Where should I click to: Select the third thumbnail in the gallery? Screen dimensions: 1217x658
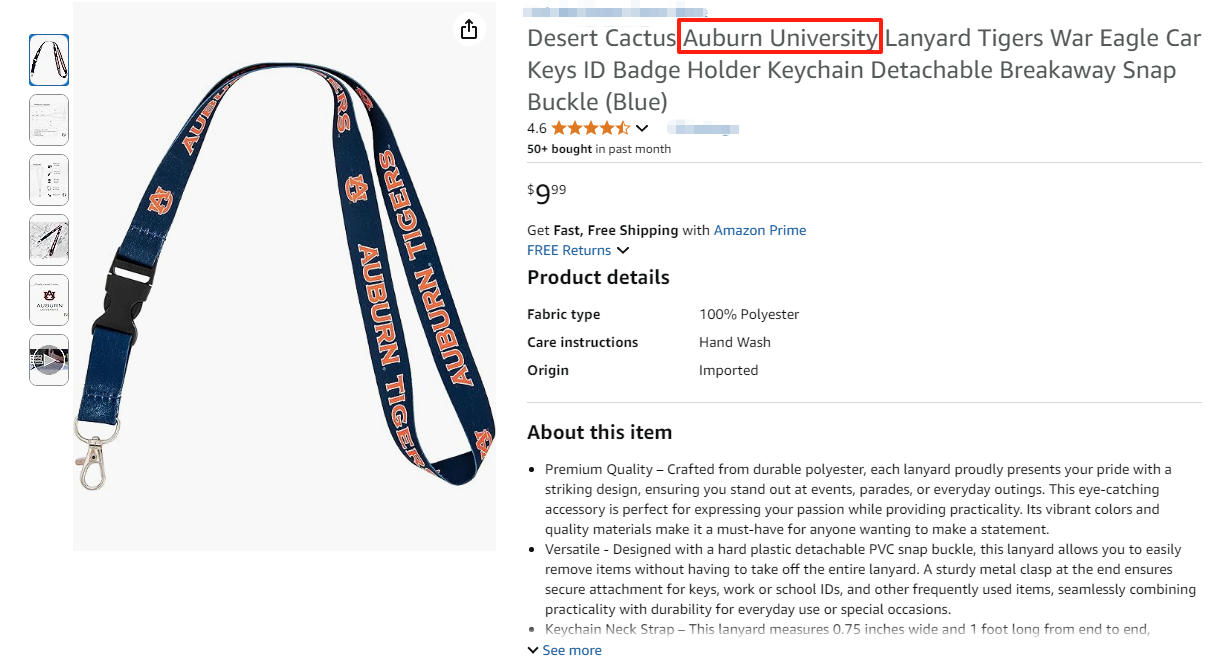tap(49, 180)
